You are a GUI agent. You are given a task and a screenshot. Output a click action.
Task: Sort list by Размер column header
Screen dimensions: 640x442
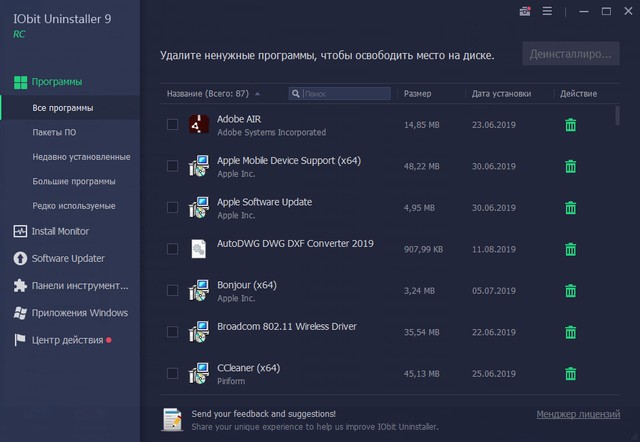tap(417, 94)
